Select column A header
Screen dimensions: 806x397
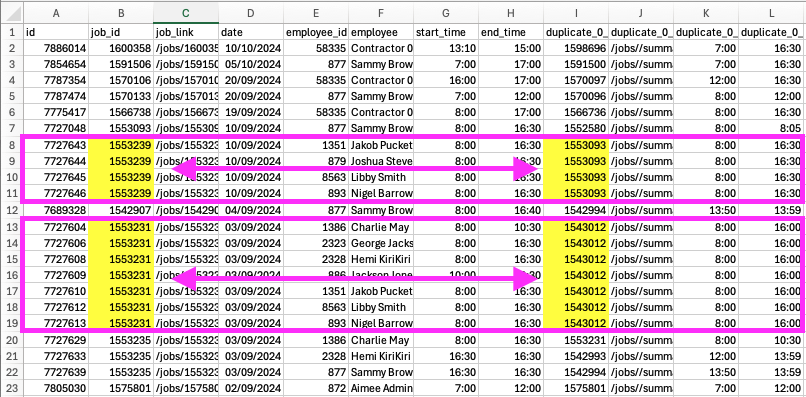[56, 13]
